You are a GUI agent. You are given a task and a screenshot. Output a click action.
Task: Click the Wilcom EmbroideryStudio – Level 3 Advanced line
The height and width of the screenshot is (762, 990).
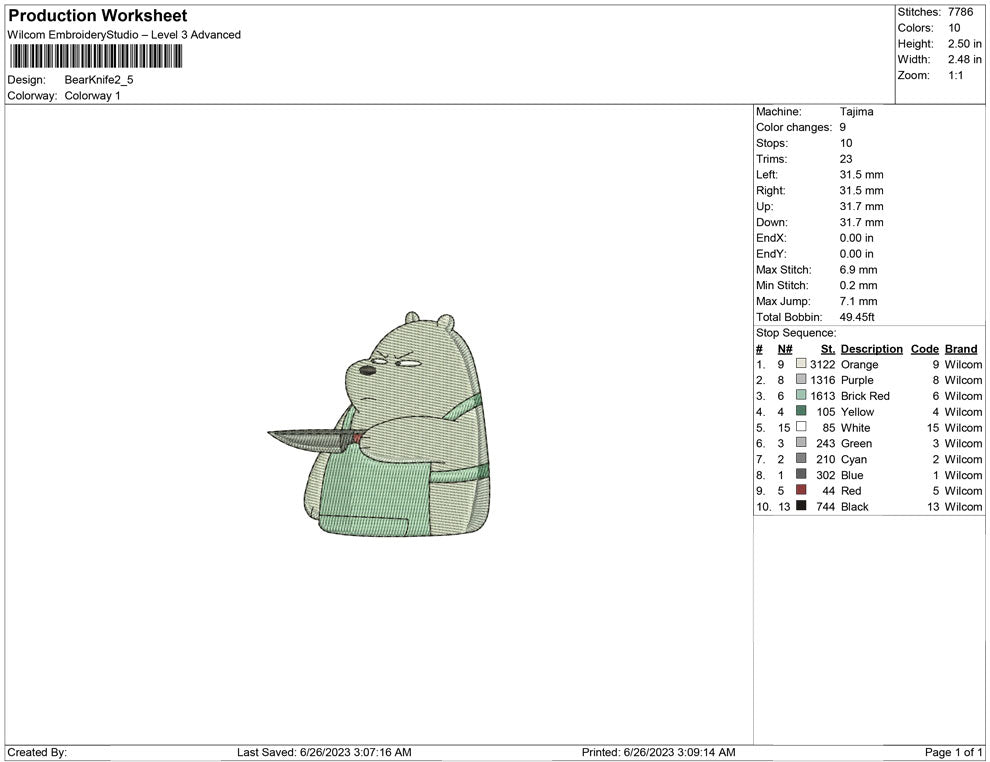[124, 35]
